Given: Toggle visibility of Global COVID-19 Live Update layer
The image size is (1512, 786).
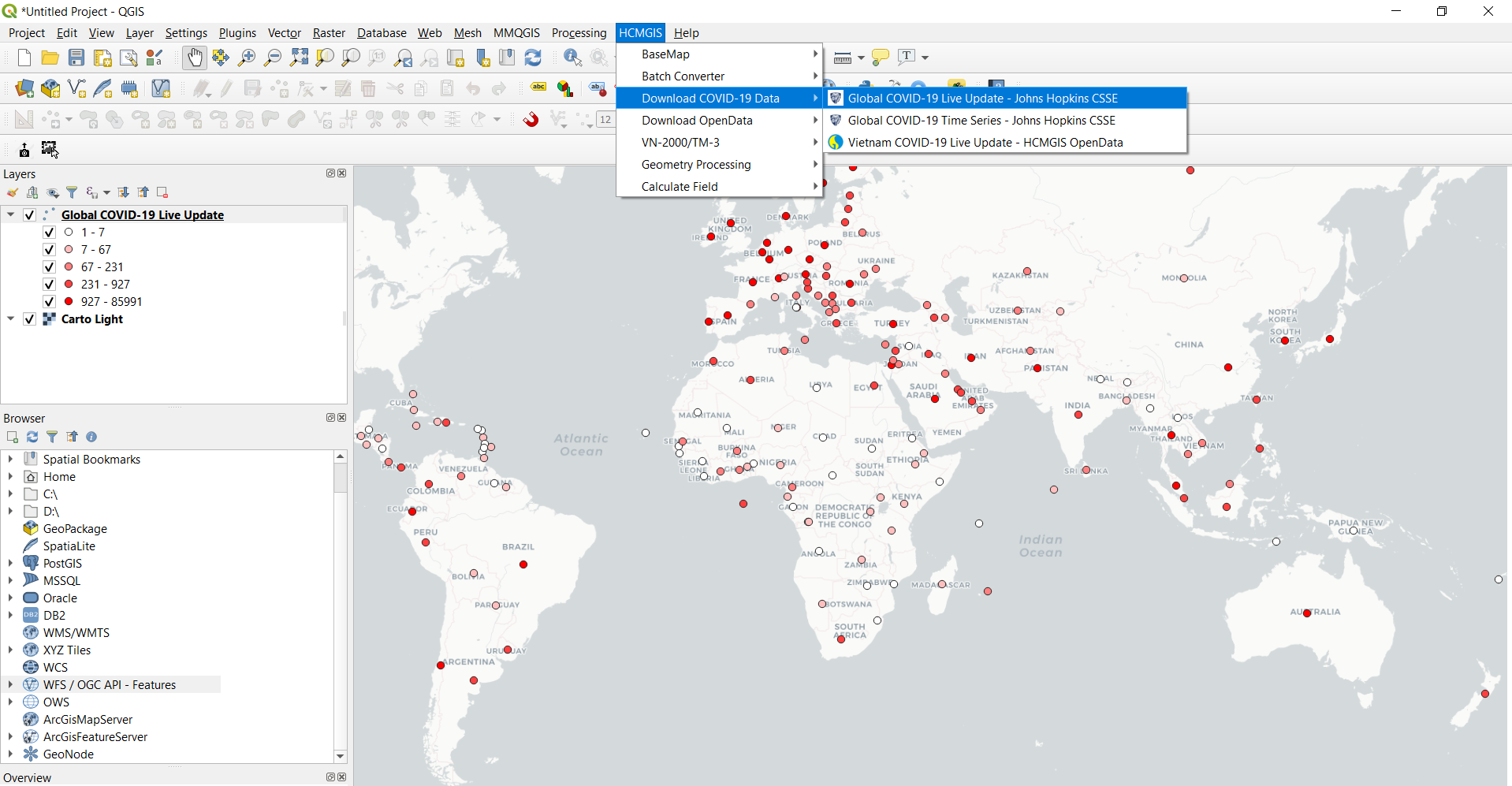Looking at the screenshot, I should [30, 215].
